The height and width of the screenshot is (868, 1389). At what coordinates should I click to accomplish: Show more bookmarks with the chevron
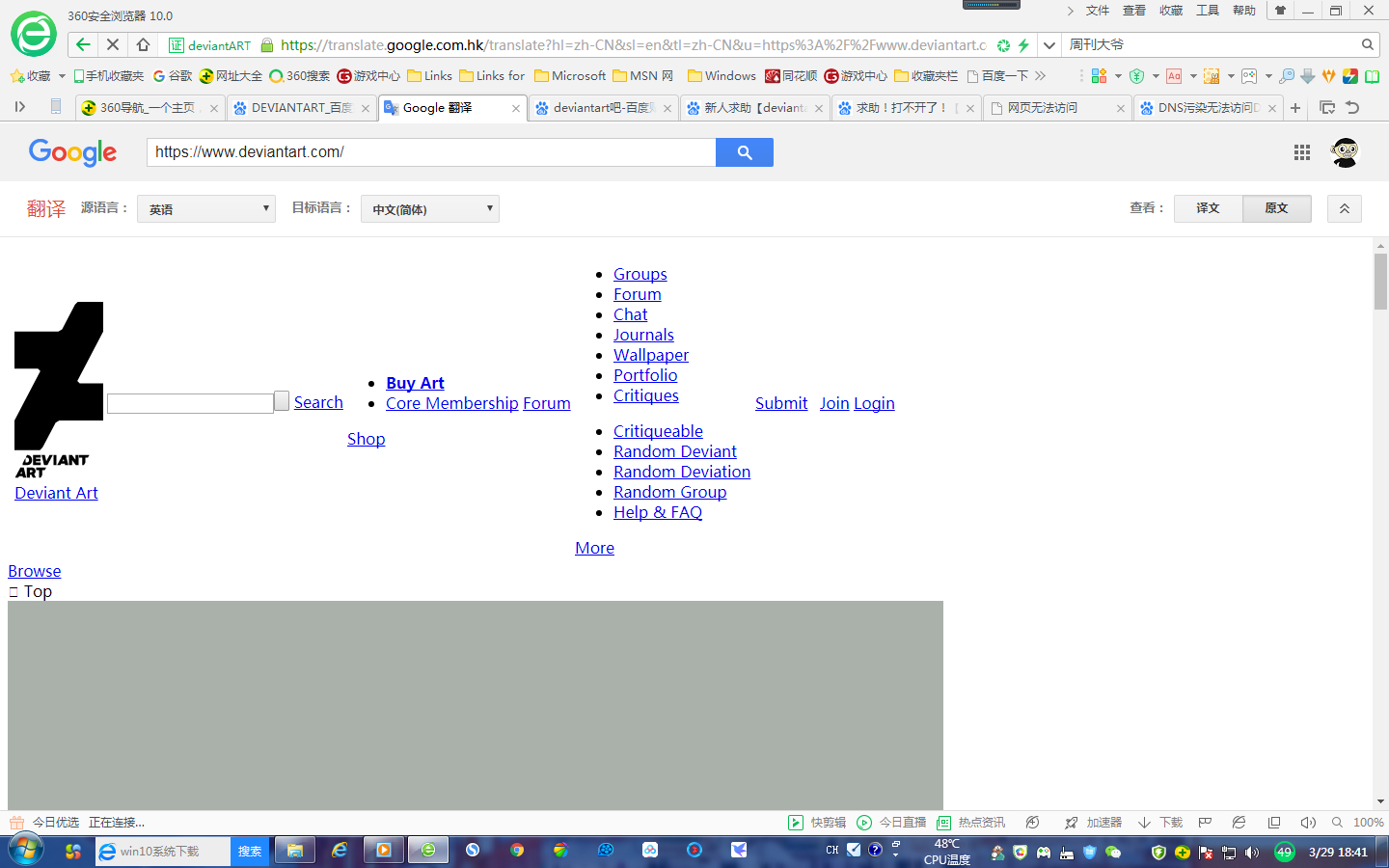[x=1040, y=75]
